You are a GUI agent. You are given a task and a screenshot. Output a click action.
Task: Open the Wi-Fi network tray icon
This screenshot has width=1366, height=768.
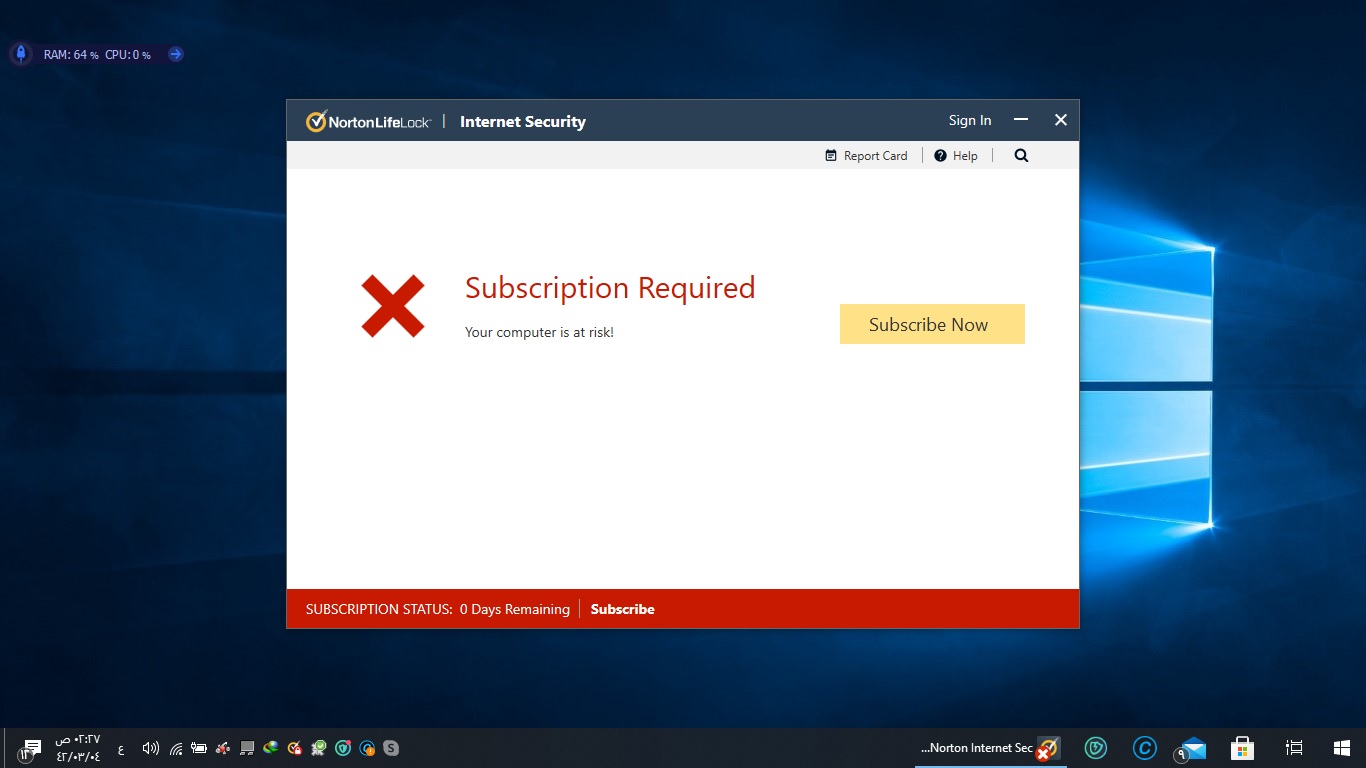(x=176, y=748)
